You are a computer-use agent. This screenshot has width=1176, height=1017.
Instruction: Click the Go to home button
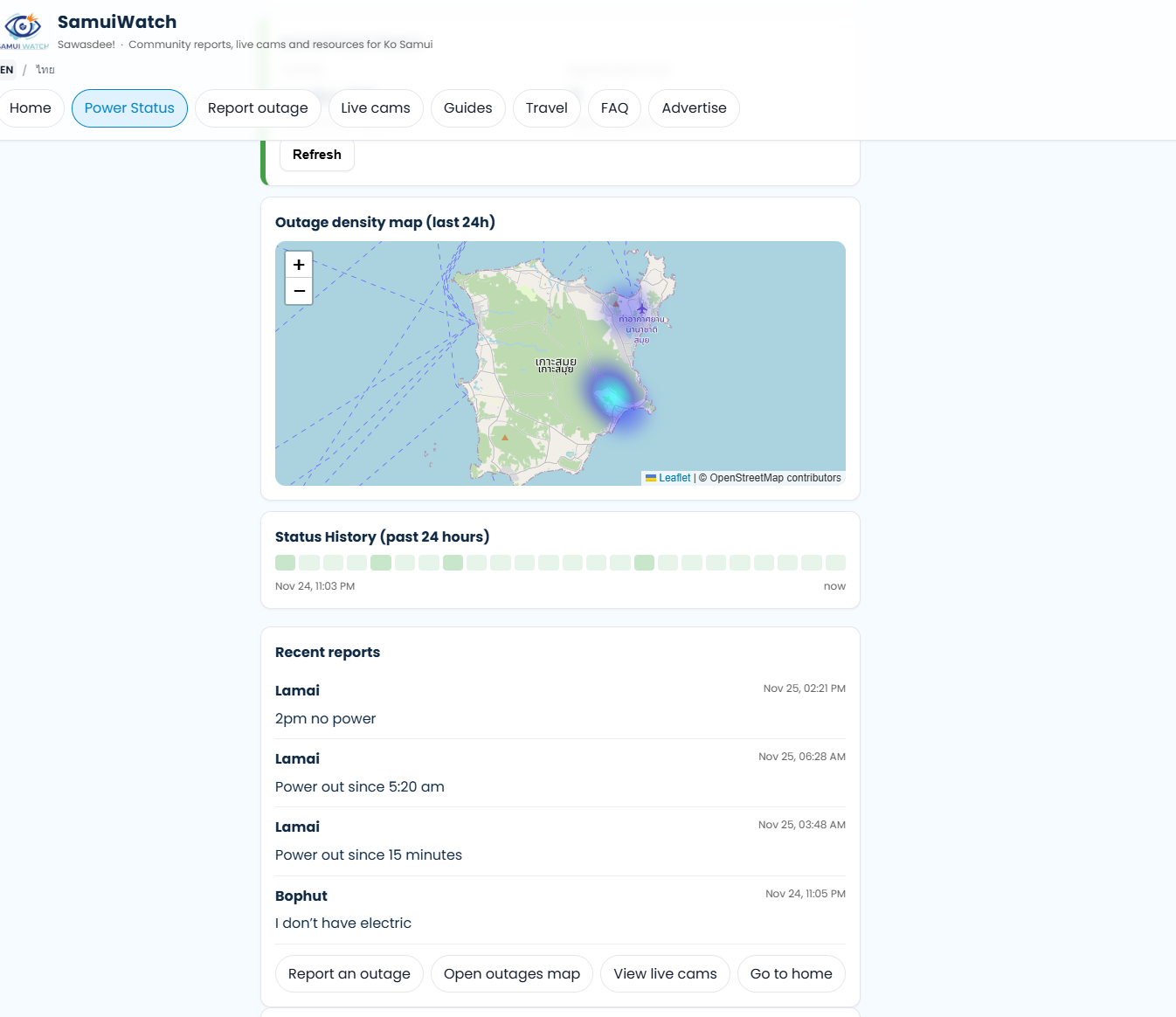pos(791,974)
